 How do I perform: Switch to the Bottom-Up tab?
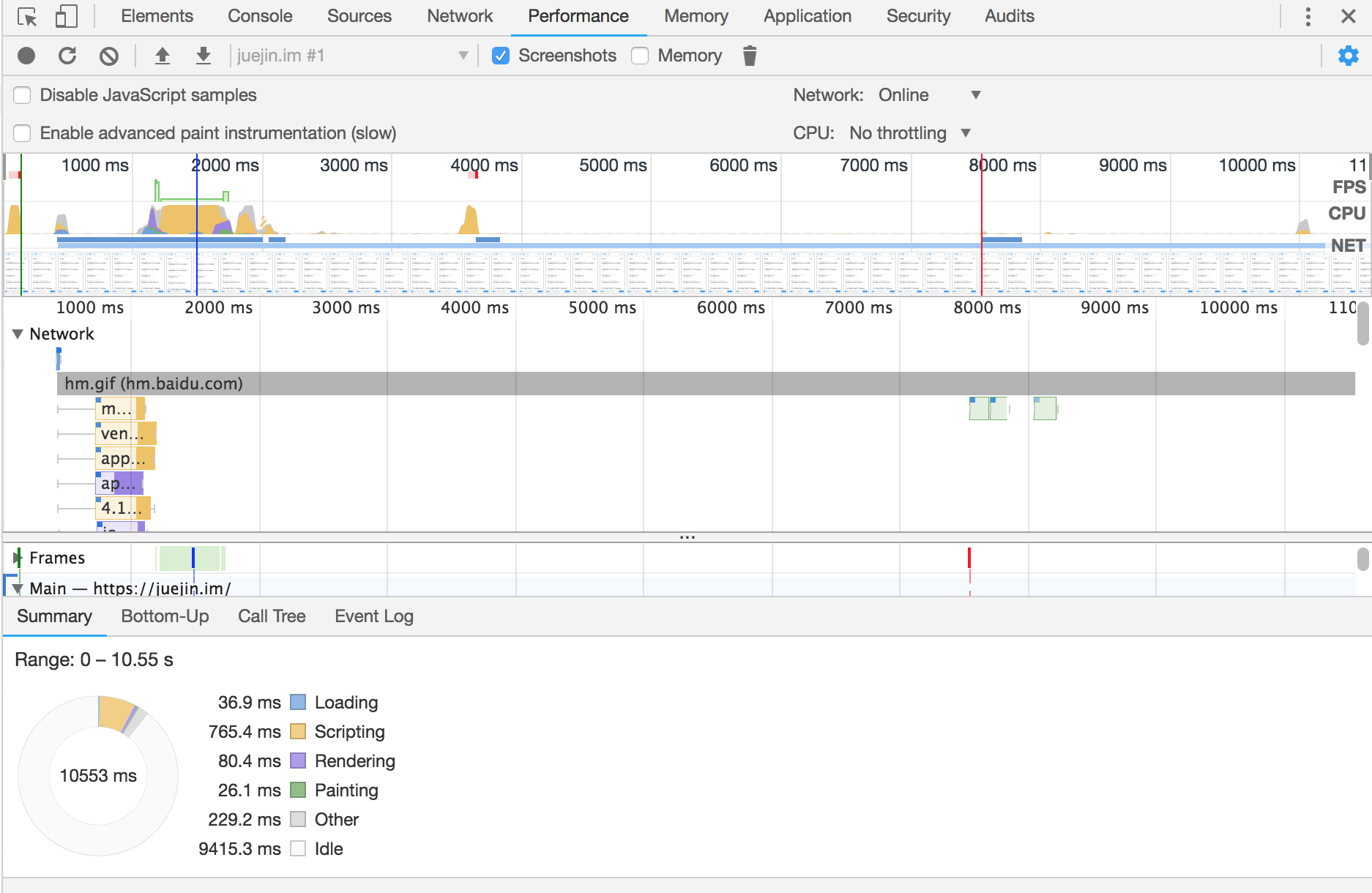165,616
